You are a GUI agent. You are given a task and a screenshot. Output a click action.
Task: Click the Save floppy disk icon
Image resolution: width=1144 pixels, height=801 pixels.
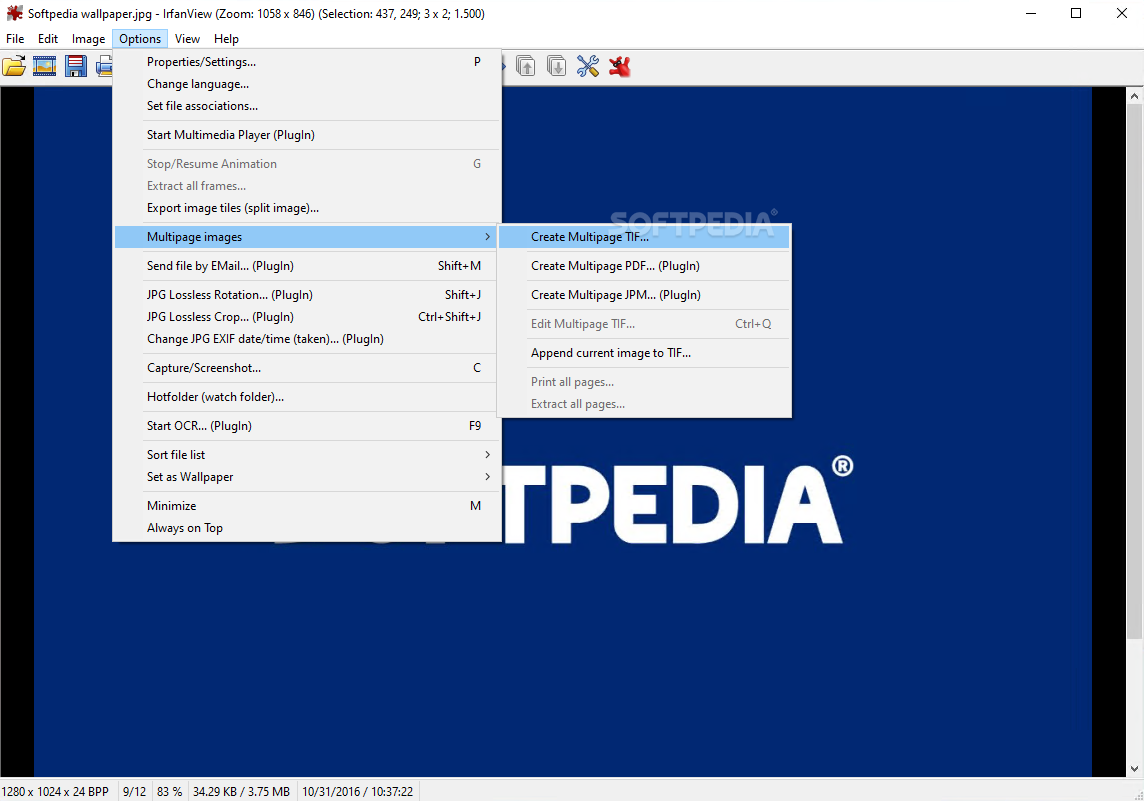click(x=76, y=66)
